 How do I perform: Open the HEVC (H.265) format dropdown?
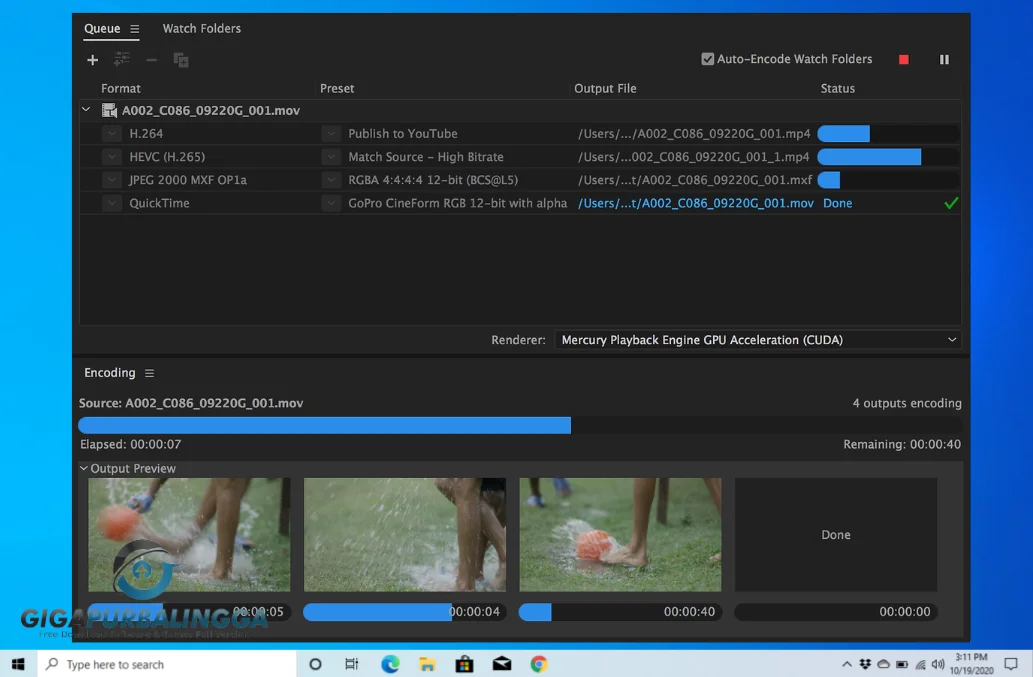(x=112, y=157)
